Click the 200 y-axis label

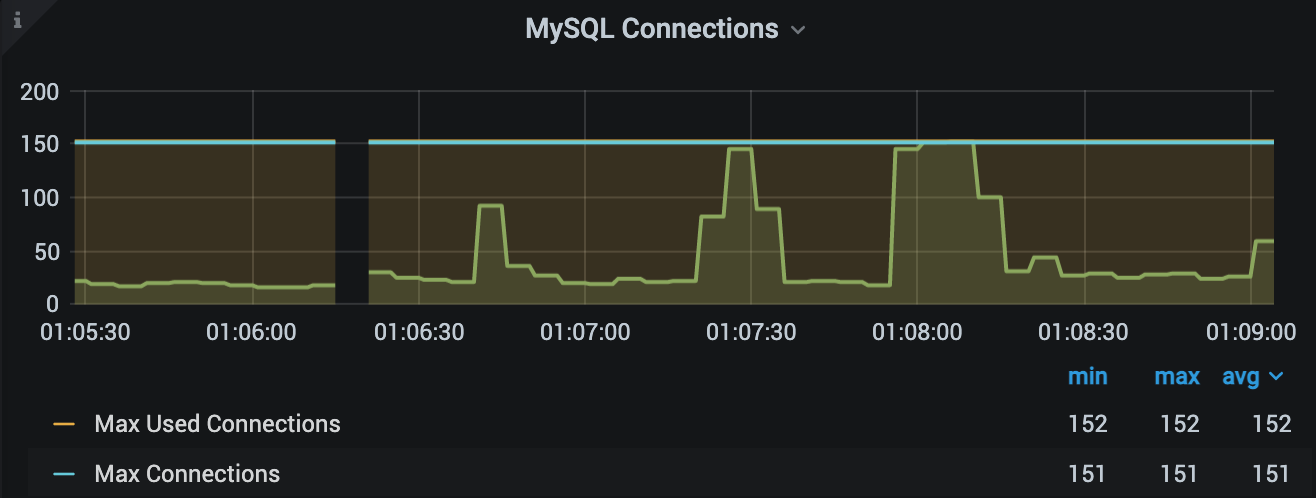click(40, 92)
